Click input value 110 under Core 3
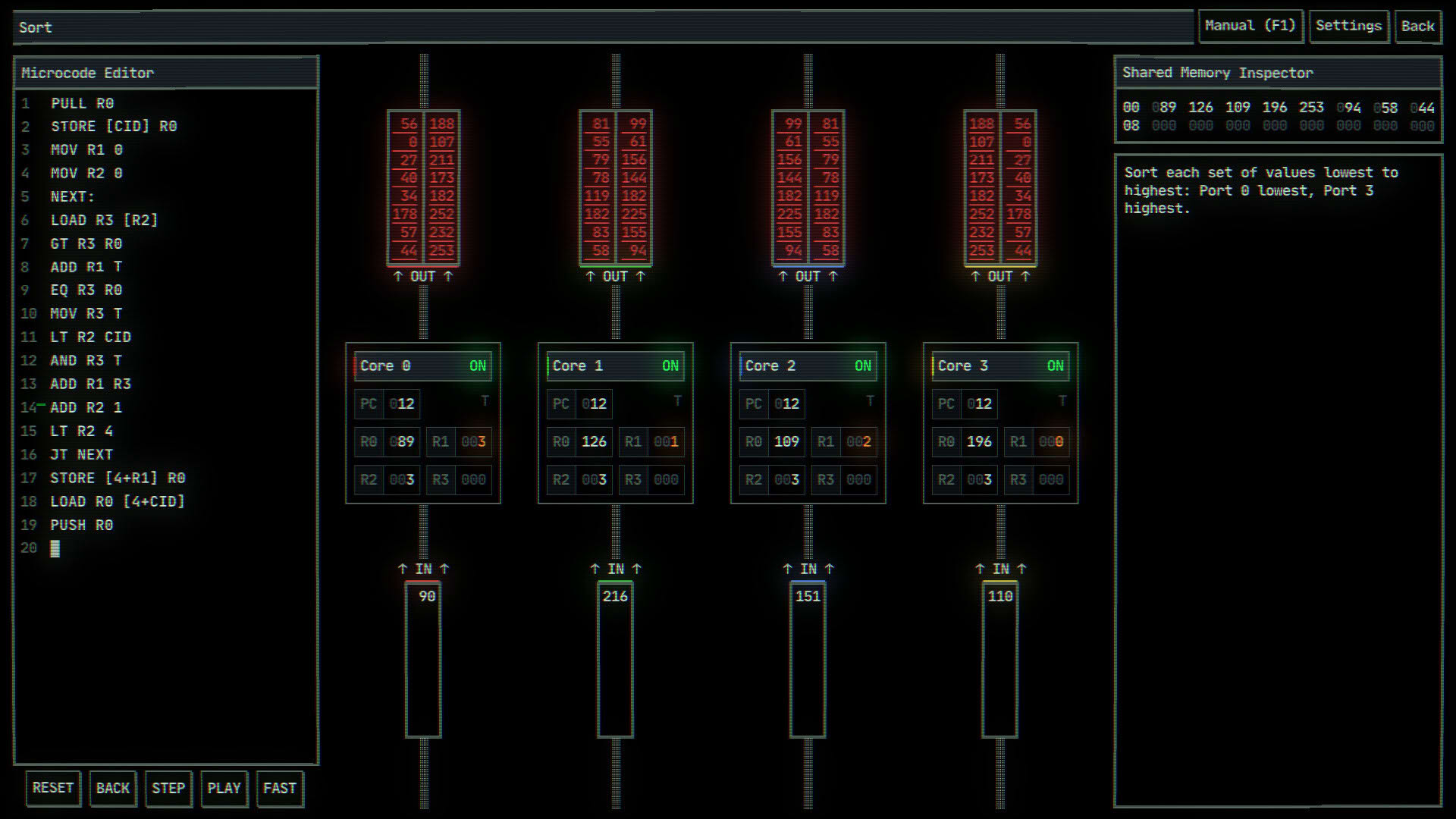Screen dimensions: 1456x819 pyautogui.click(x=1000, y=597)
